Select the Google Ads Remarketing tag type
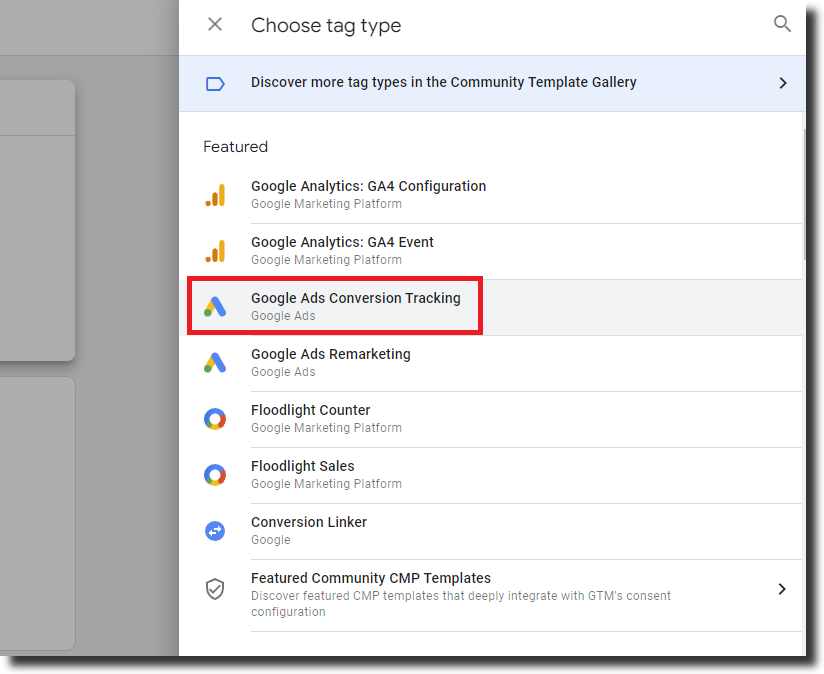The image size is (824, 674). 330,354
